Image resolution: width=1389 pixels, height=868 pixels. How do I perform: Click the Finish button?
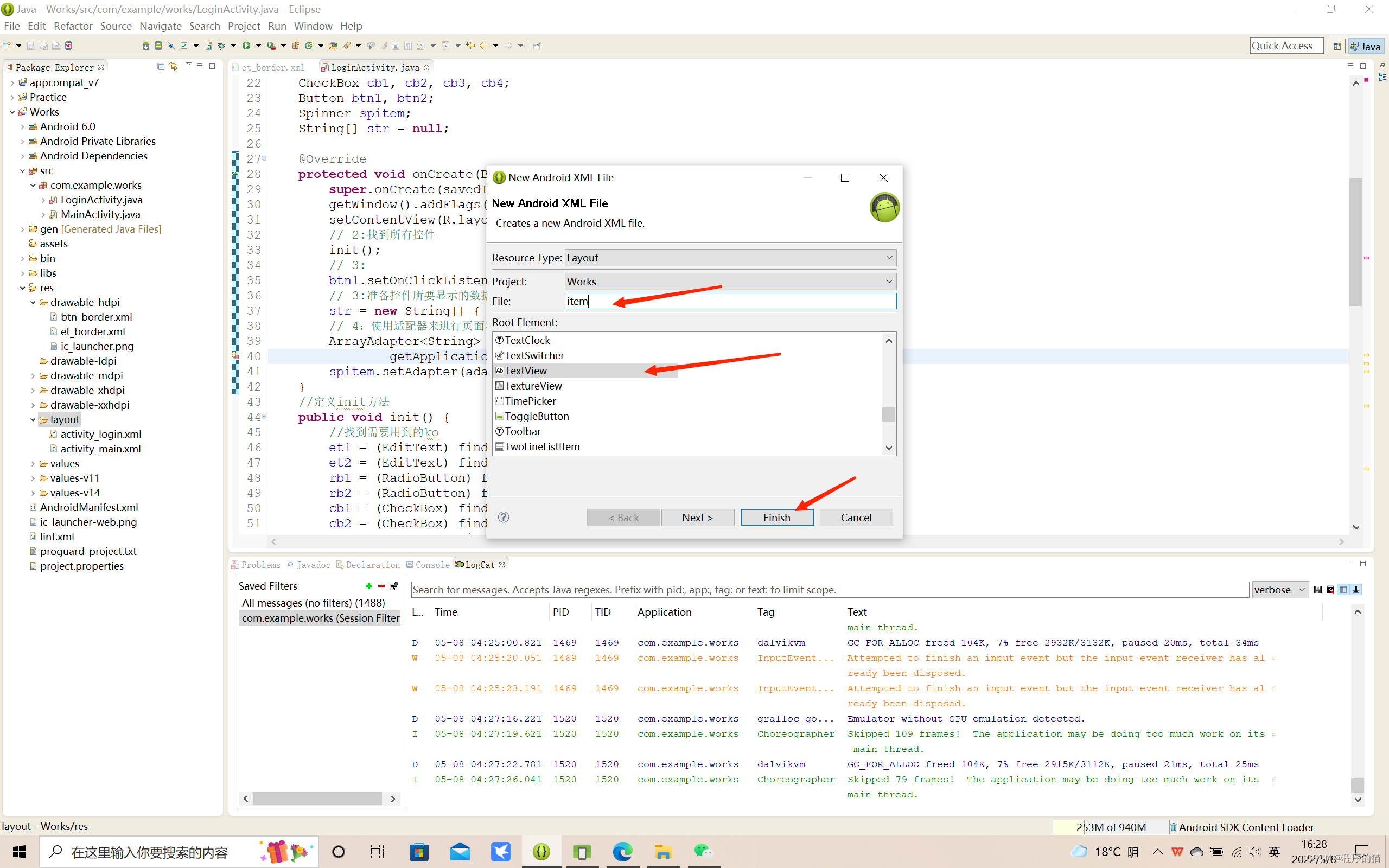tap(776, 517)
